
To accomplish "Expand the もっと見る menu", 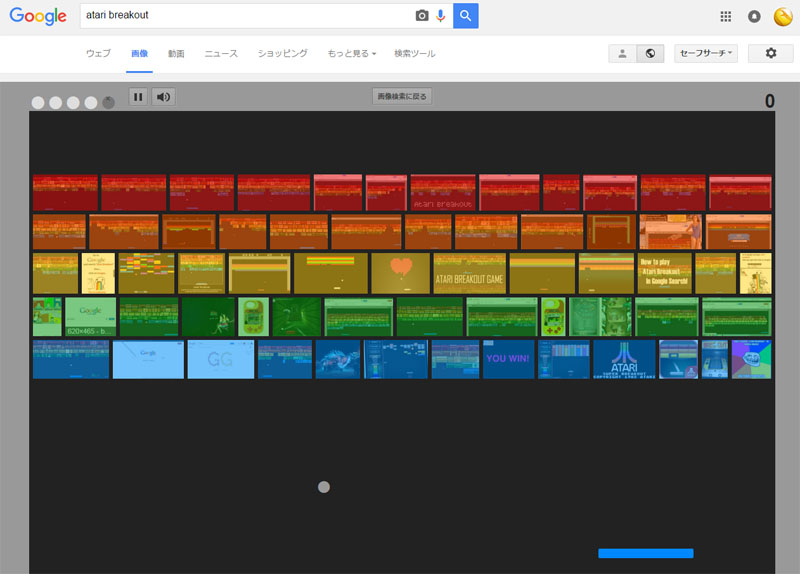I will coord(352,54).
